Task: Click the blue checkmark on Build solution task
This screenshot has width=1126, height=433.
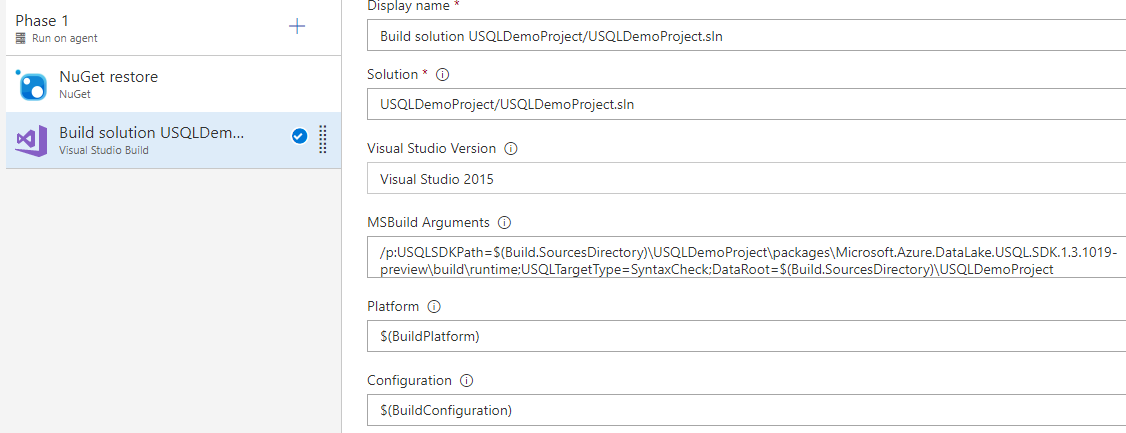Action: pos(299,136)
